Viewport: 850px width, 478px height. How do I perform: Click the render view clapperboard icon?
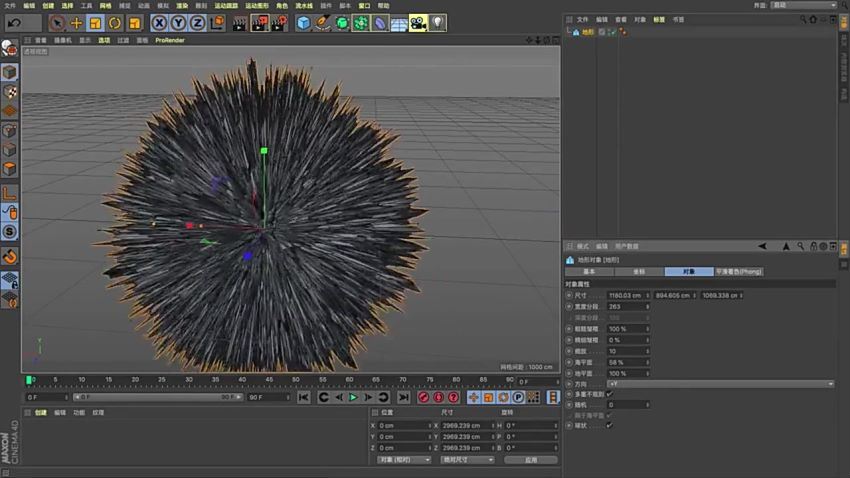(240, 23)
